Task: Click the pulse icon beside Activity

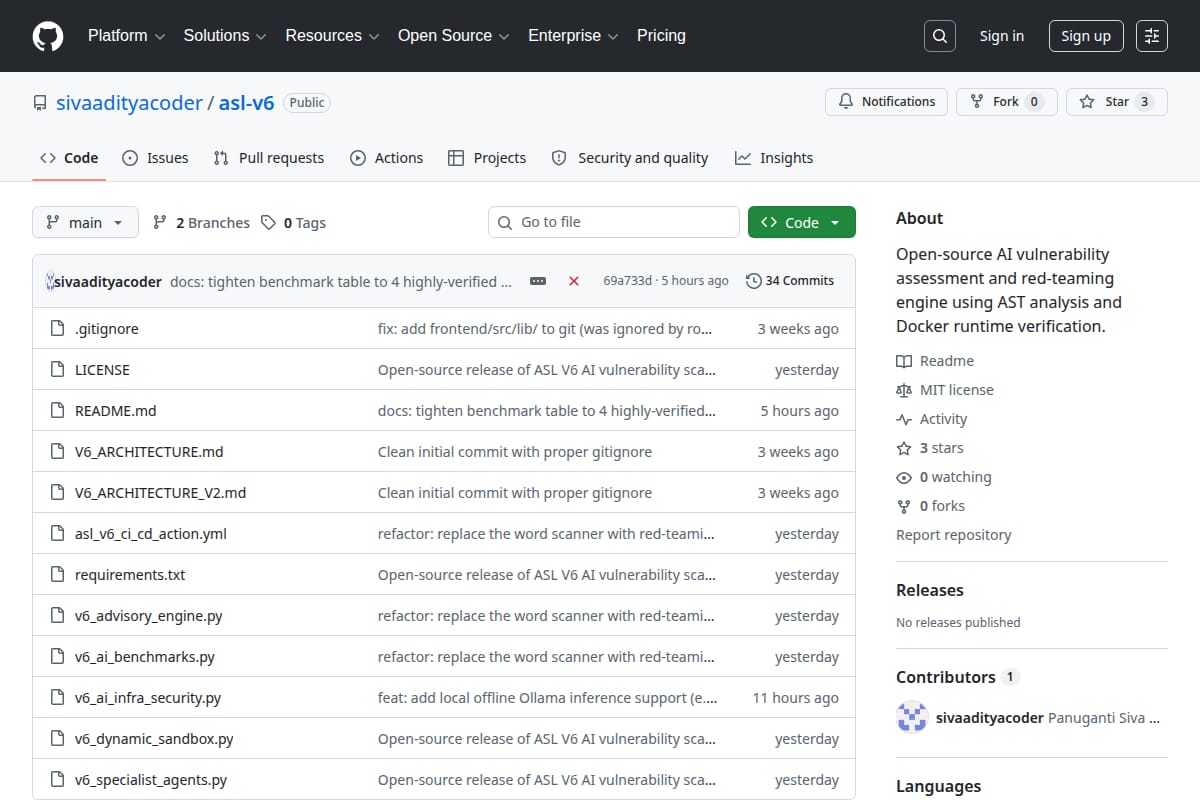Action: point(904,419)
